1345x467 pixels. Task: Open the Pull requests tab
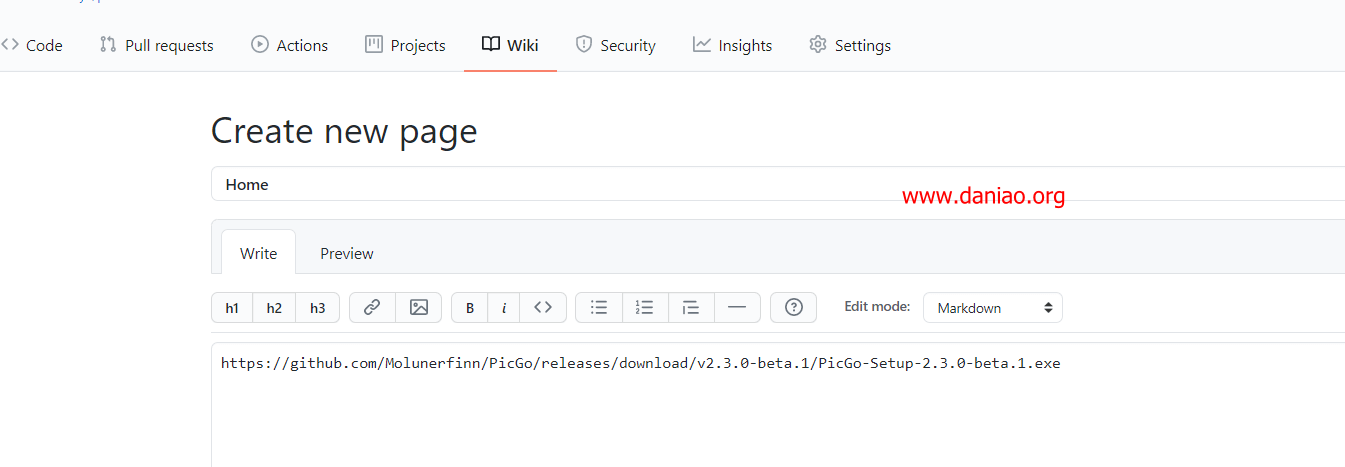click(x=157, y=45)
